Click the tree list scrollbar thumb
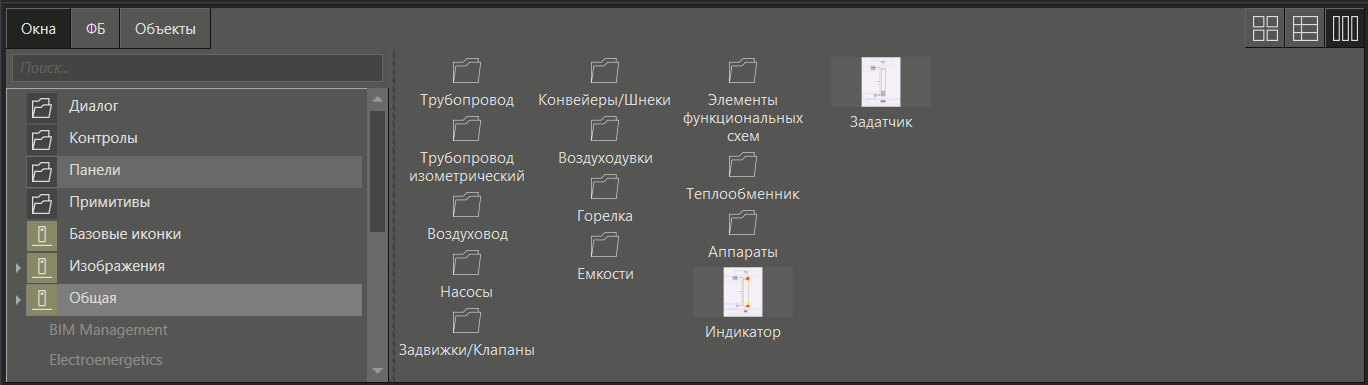 point(377,171)
